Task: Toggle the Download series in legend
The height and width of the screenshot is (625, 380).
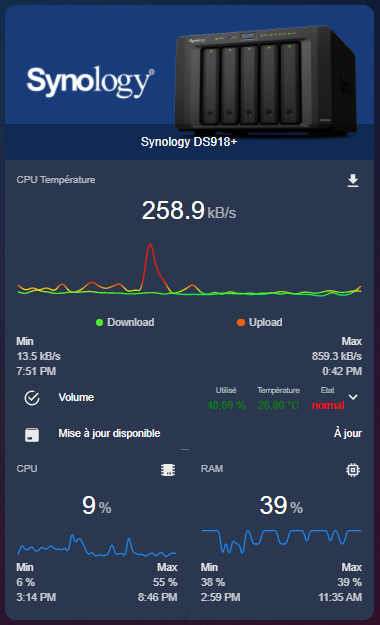Action: (x=125, y=322)
